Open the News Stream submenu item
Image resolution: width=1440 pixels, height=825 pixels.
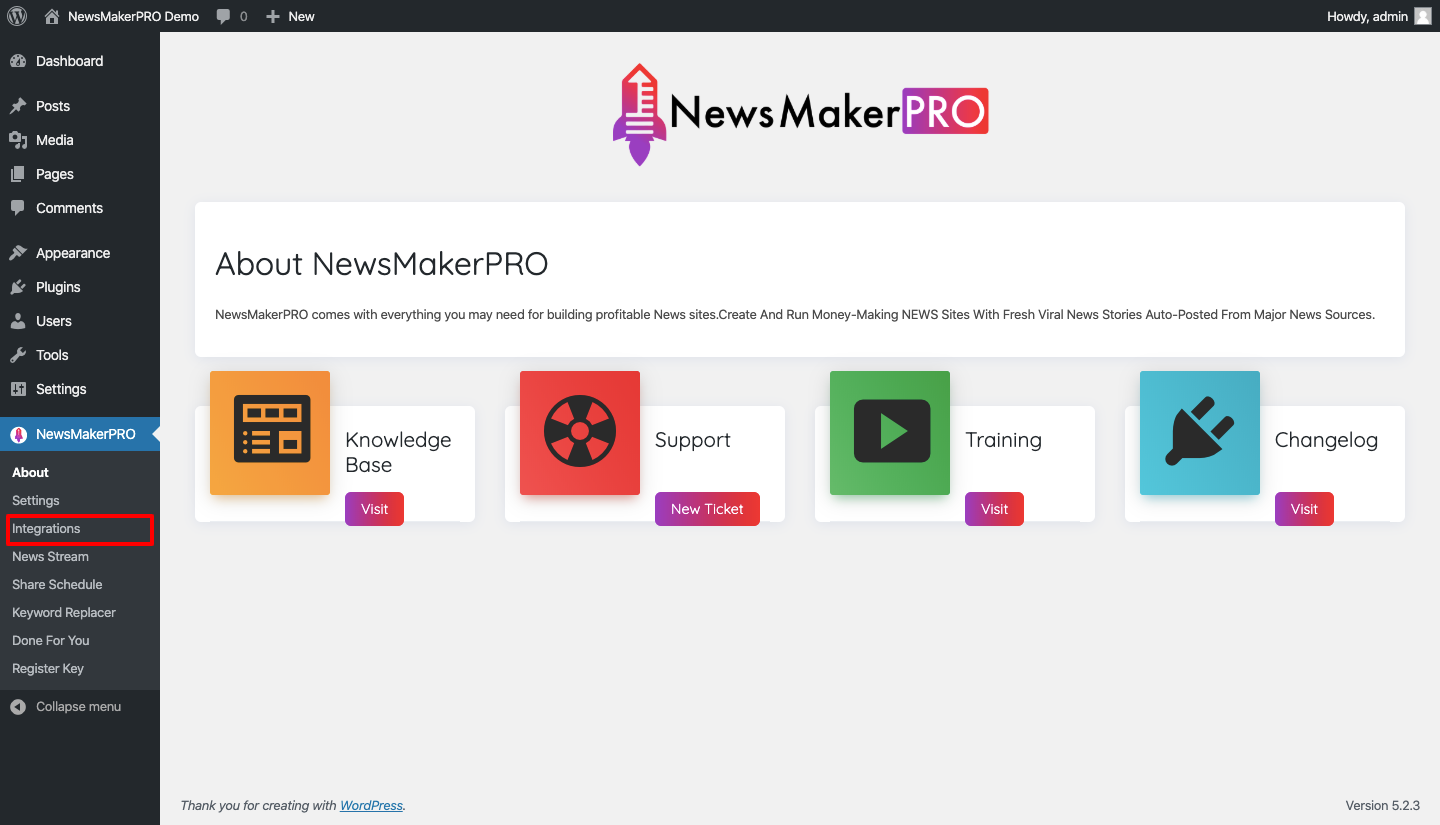click(80, 556)
